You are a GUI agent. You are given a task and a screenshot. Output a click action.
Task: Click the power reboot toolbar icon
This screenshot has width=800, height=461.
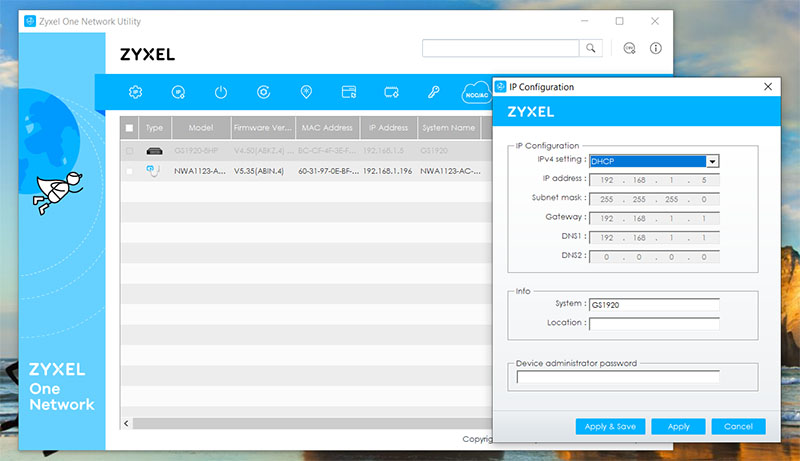pos(220,92)
